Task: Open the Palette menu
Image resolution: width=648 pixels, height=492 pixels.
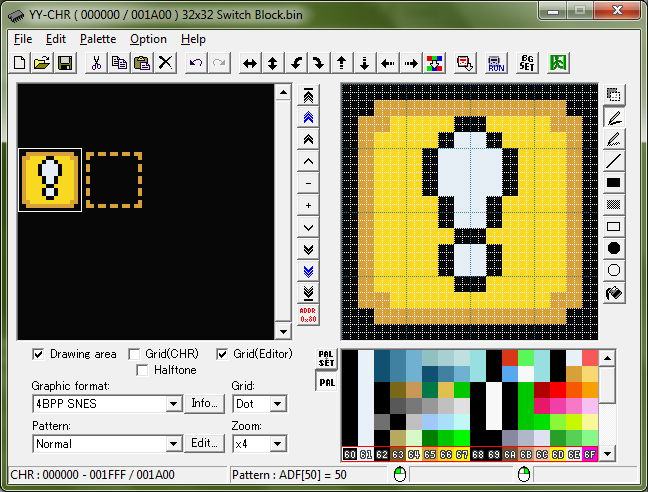Action: [x=98, y=39]
